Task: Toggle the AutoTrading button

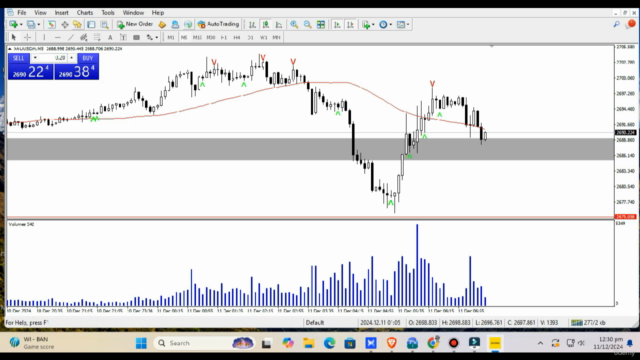Action: click(218, 24)
